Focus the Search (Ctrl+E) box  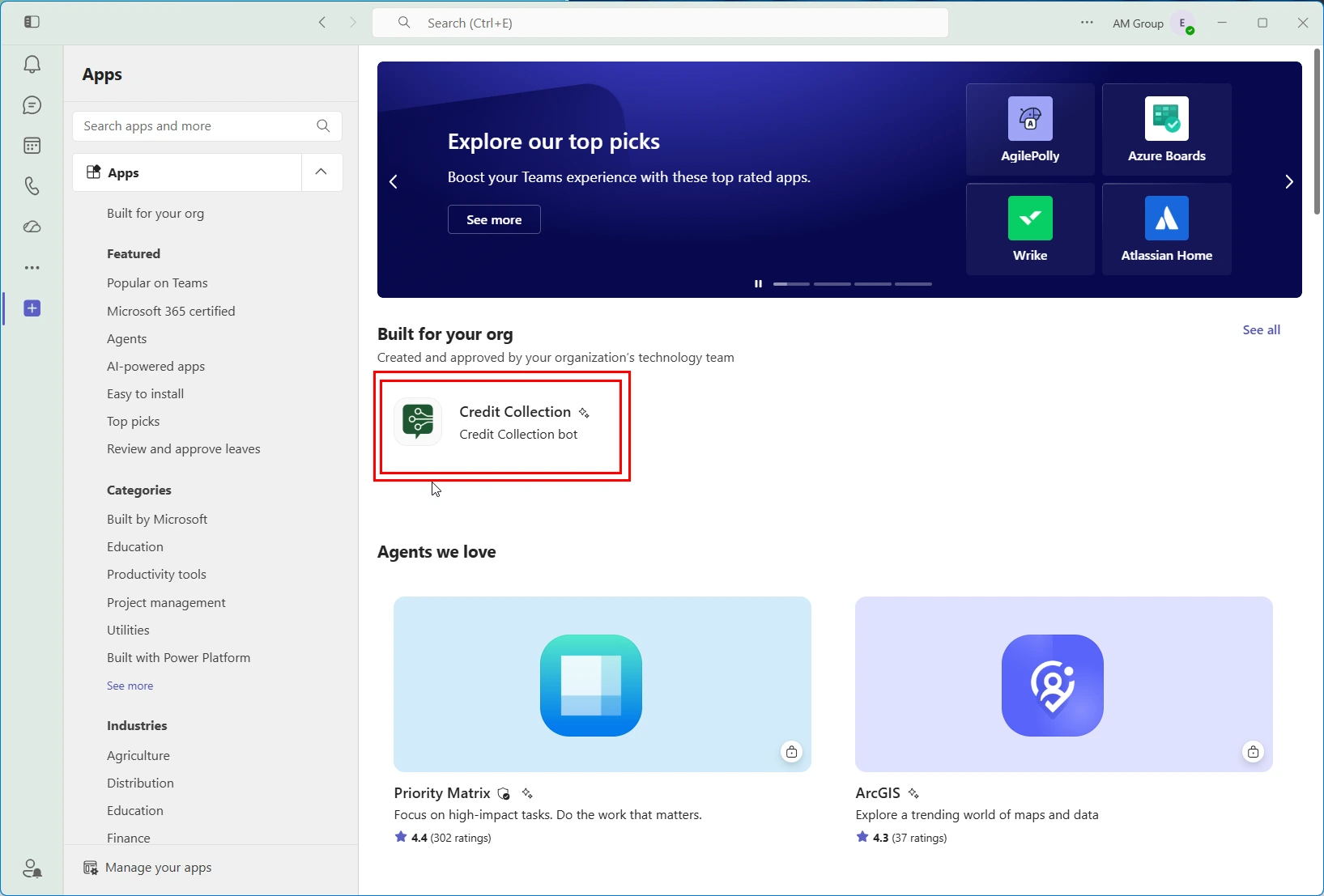[x=661, y=23]
